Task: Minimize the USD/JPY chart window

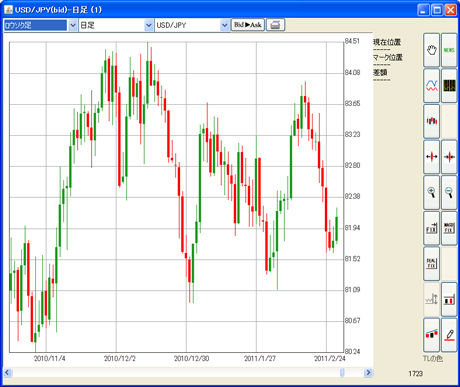Action: pos(423,10)
